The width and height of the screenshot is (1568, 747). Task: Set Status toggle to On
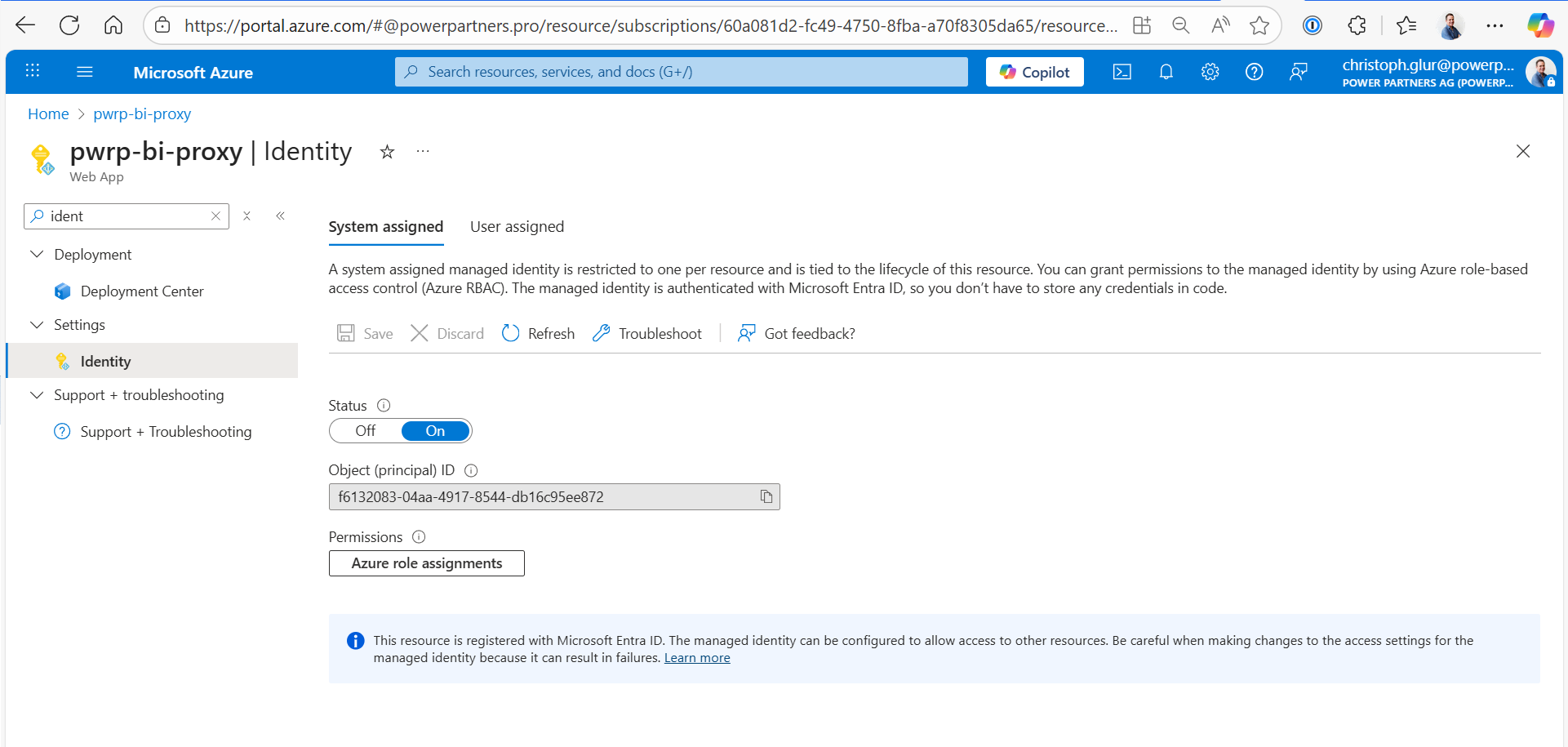click(x=436, y=430)
